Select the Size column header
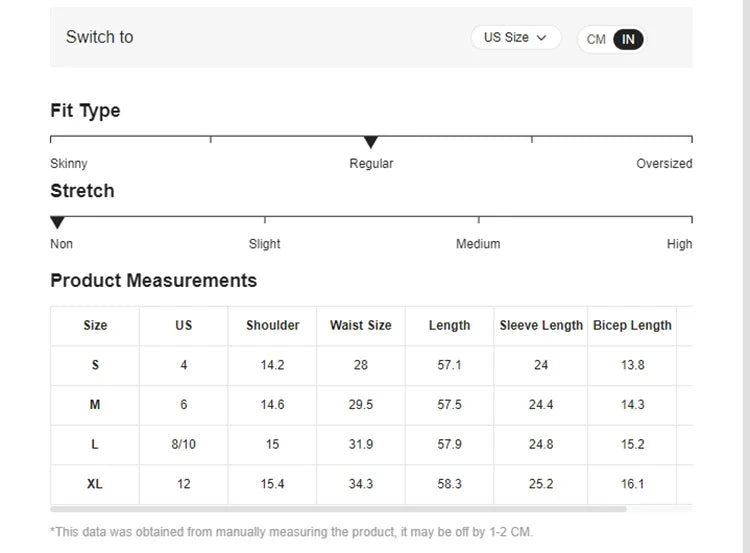 click(95, 325)
